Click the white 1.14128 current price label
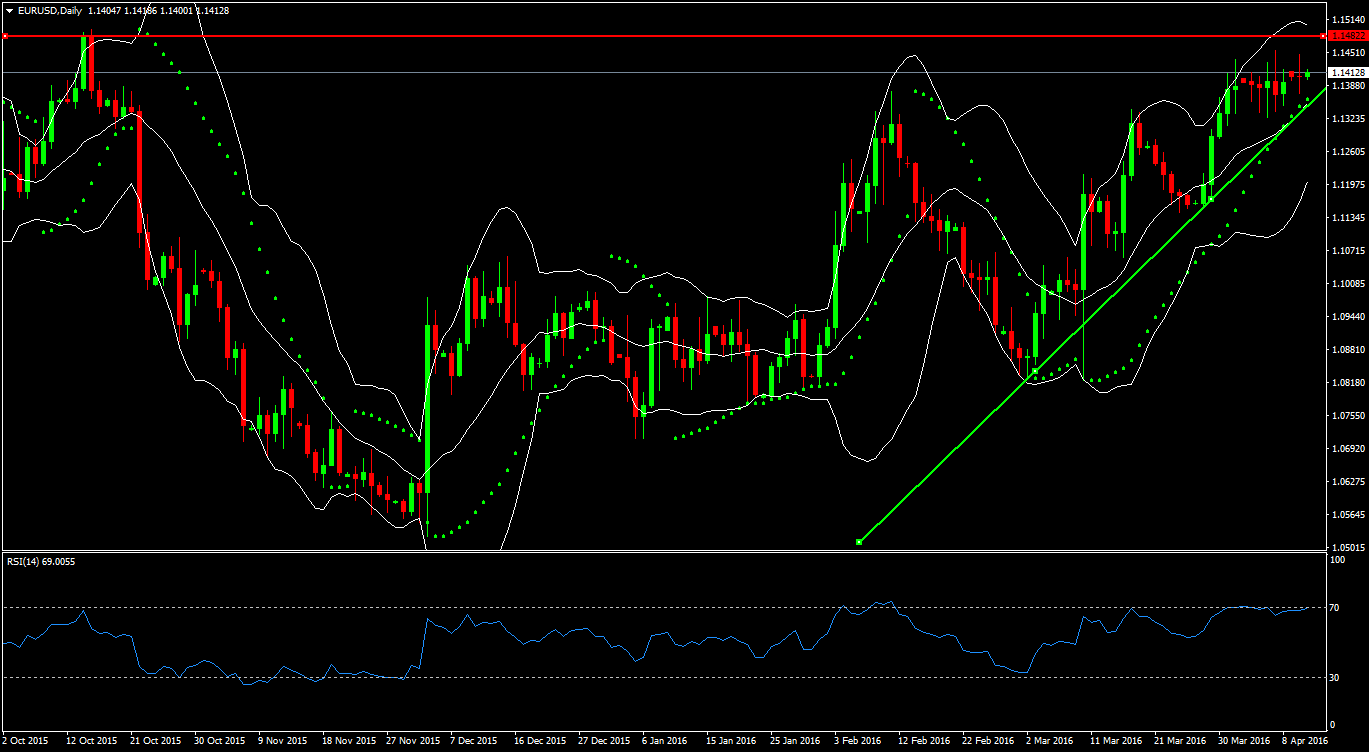Screen dimensions: 1369x752 (1347, 73)
